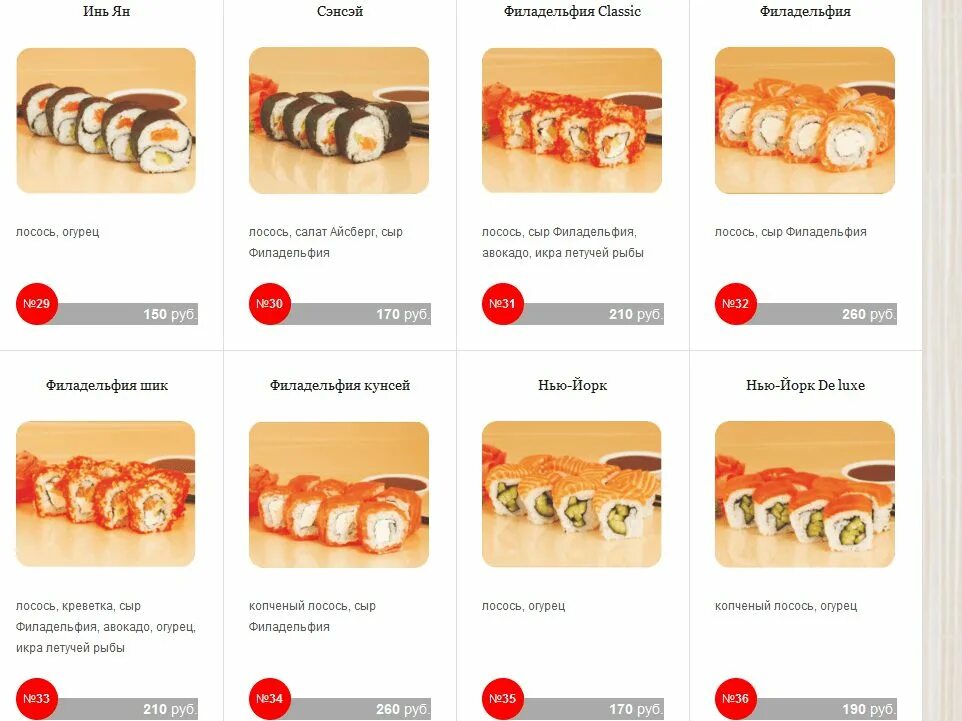
Task: Open the Филадельфия кунсей title link
Action: coord(340,385)
